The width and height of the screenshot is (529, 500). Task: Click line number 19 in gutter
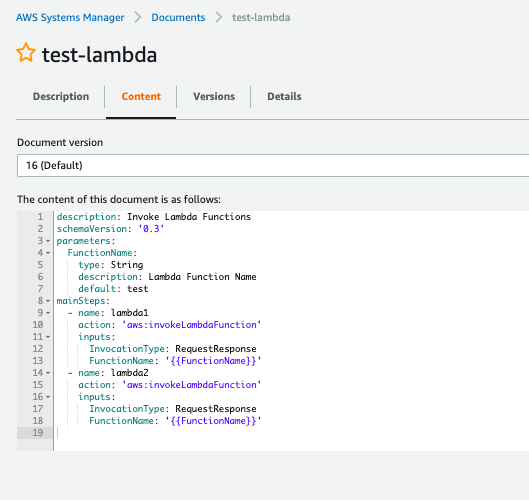[x=38, y=433]
